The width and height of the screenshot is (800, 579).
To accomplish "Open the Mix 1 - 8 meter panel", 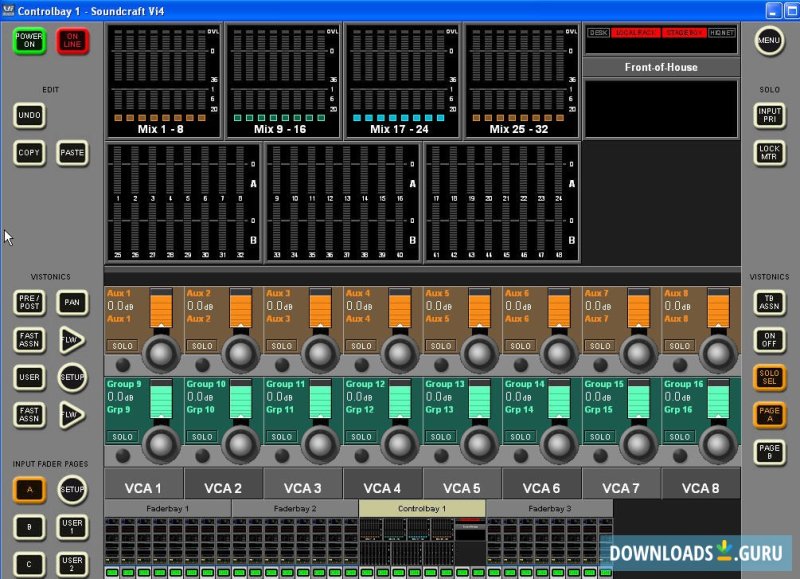I will pyautogui.click(x=163, y=81).
